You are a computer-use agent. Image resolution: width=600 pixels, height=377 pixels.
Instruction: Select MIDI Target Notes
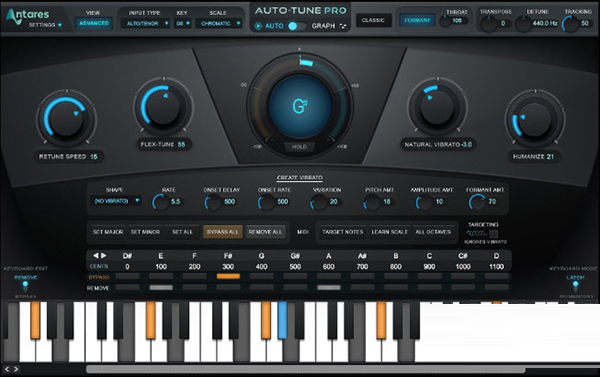tap(343, 232)
